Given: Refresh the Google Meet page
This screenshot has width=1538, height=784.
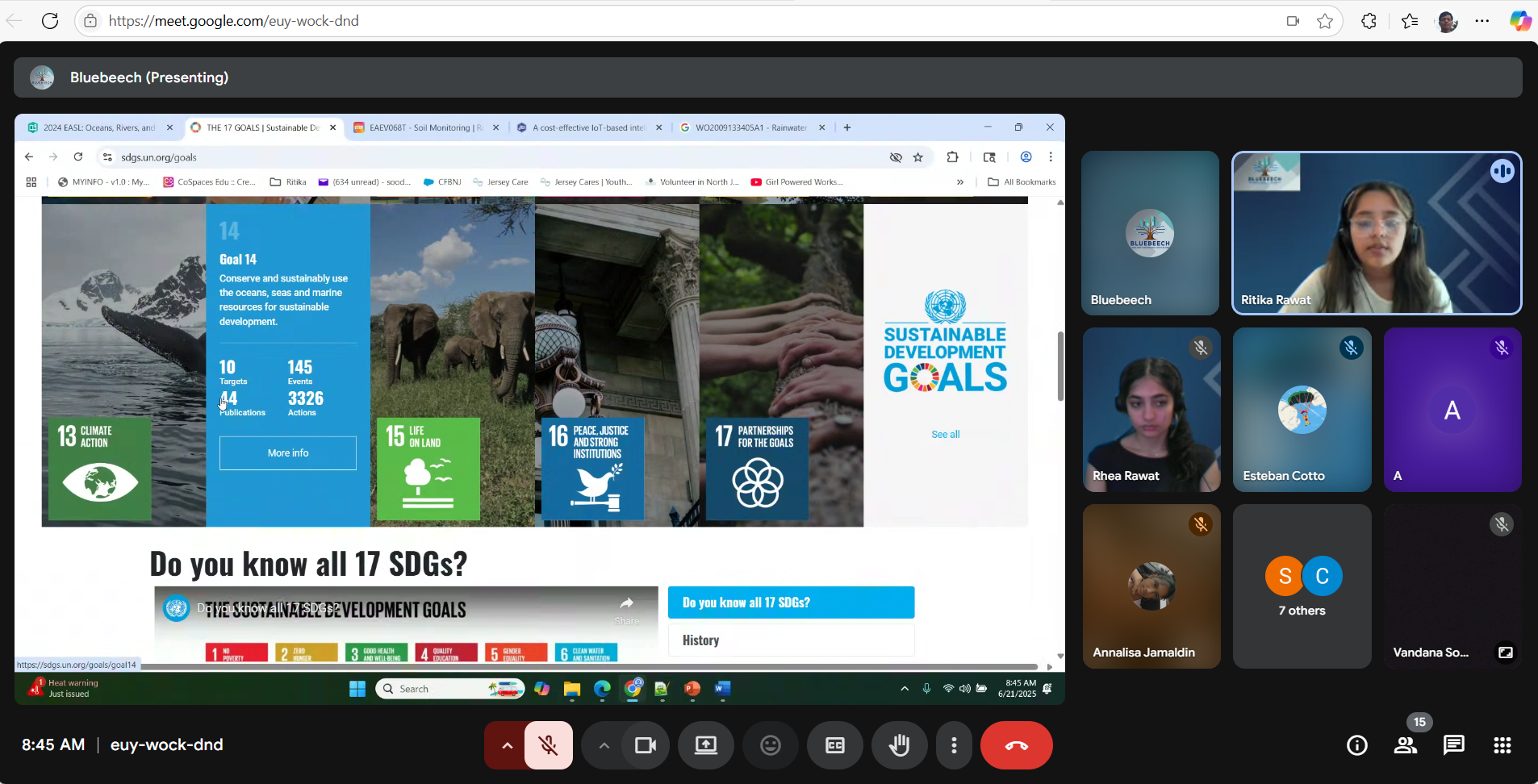Looking at the screenshot, I should coord(50,21).
